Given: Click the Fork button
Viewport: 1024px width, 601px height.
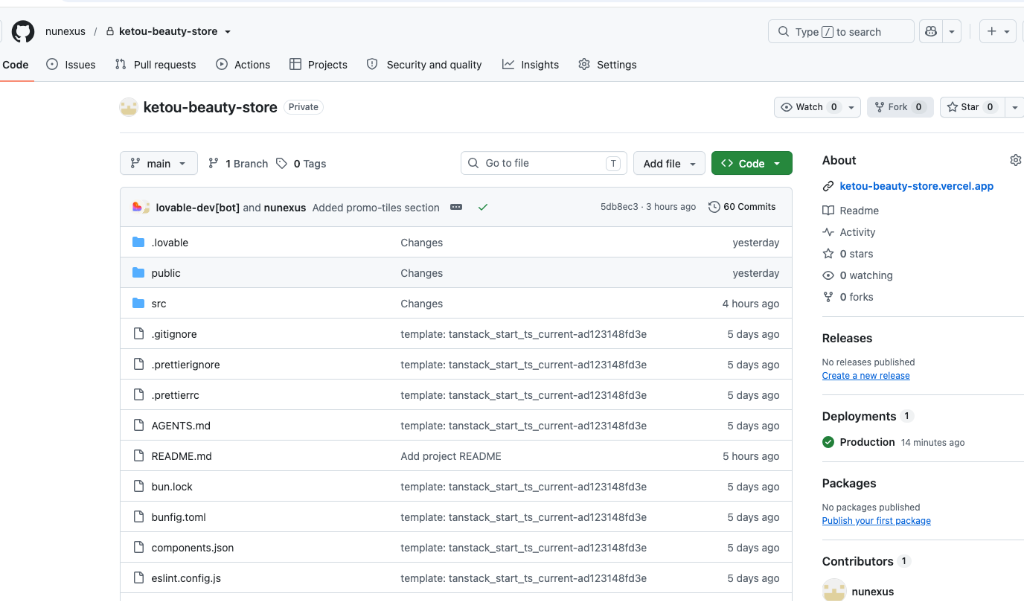Looking at the screenshot, I should tap(900, 107).
